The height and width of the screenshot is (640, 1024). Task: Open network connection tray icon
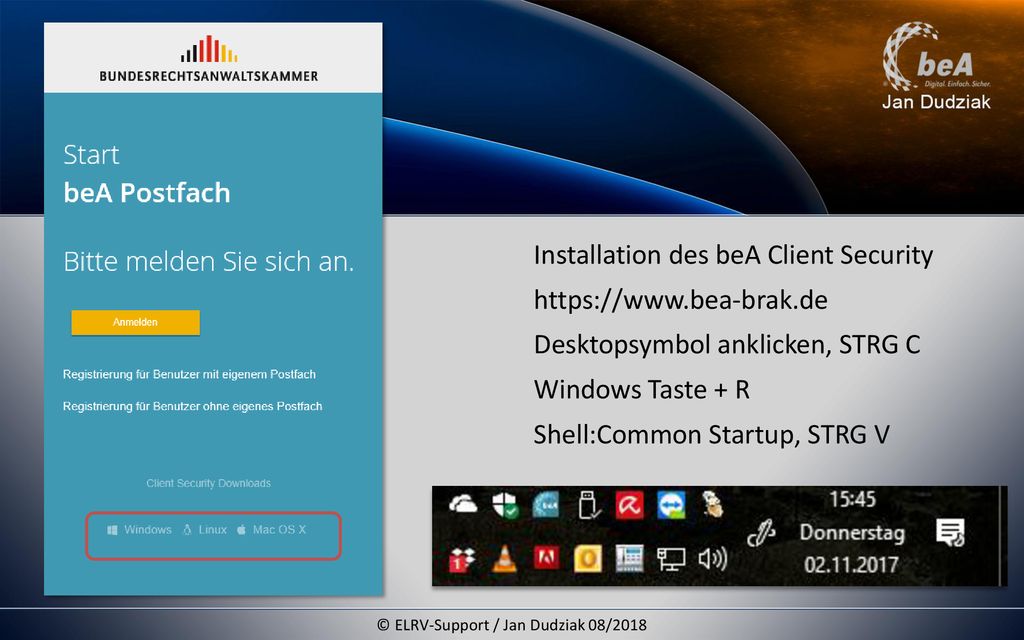click(671, 560)
